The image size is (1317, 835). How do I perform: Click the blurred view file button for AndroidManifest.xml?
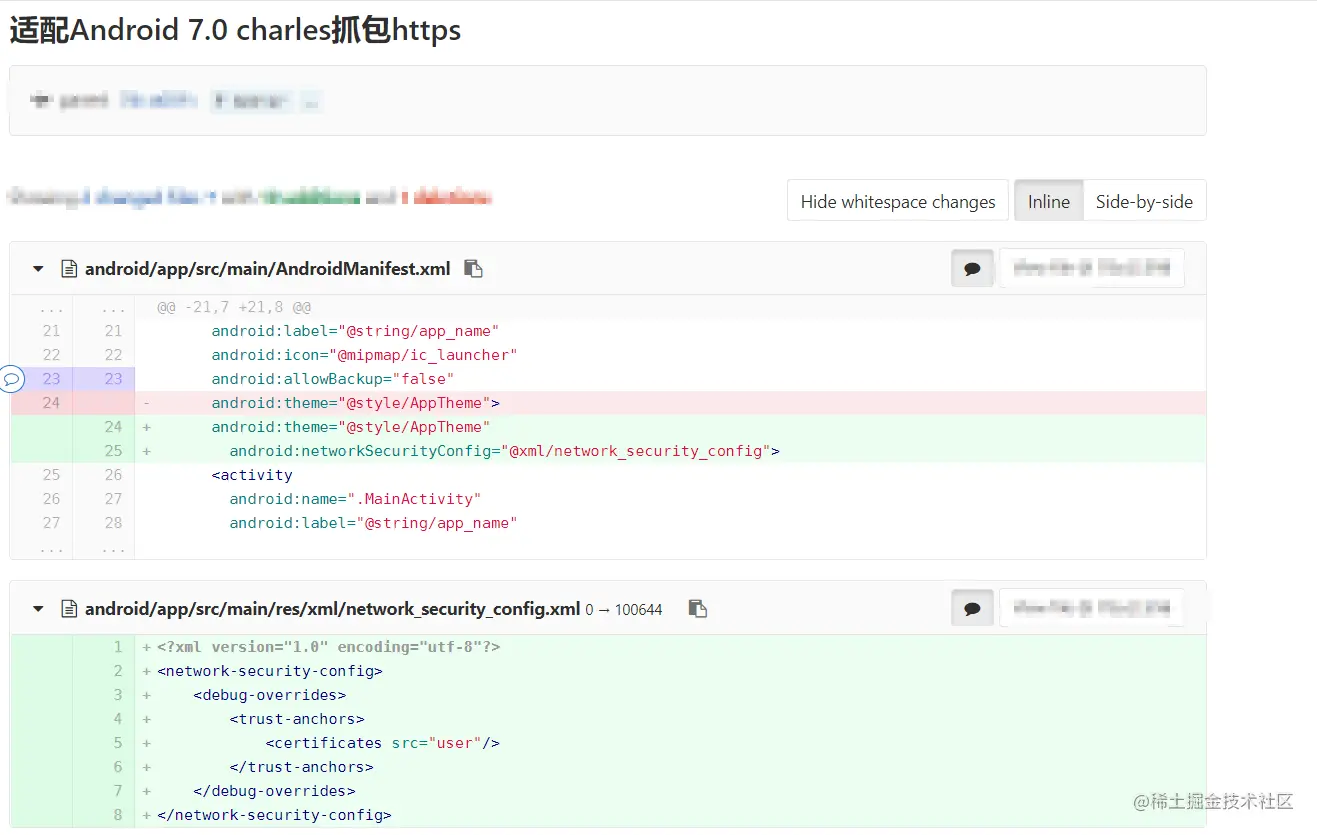pos(1091,269)
